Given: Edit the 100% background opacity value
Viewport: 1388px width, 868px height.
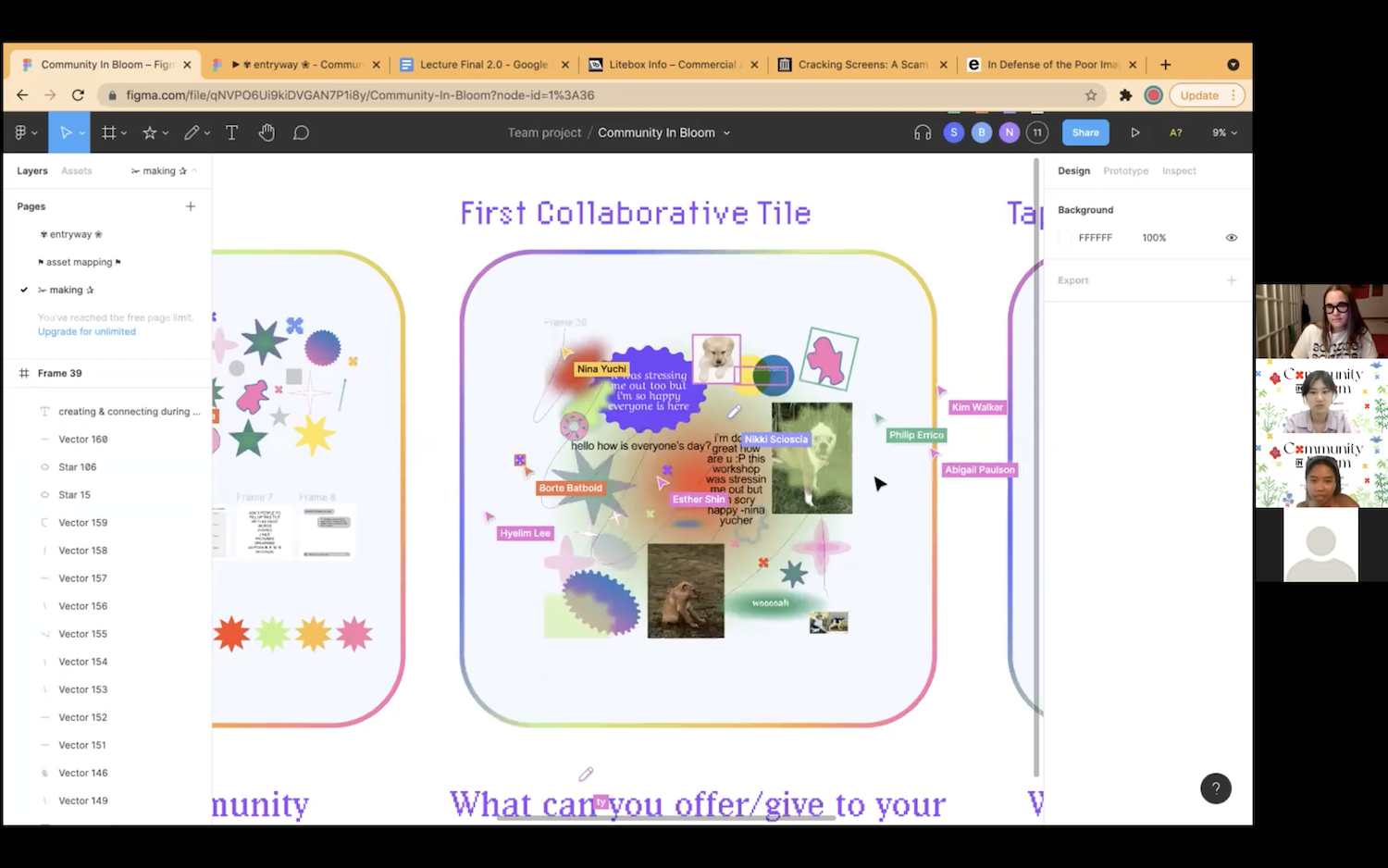Looking at the screenshot, I should 1154,238.
